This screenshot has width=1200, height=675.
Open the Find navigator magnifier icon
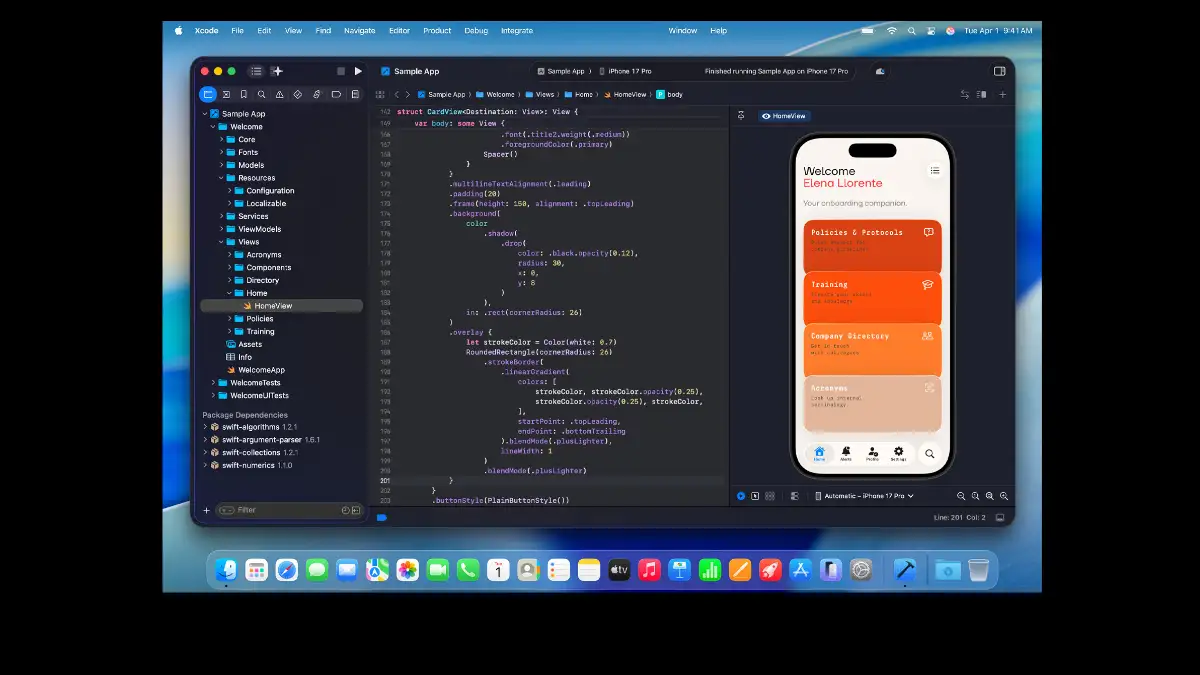click(262, 94)
